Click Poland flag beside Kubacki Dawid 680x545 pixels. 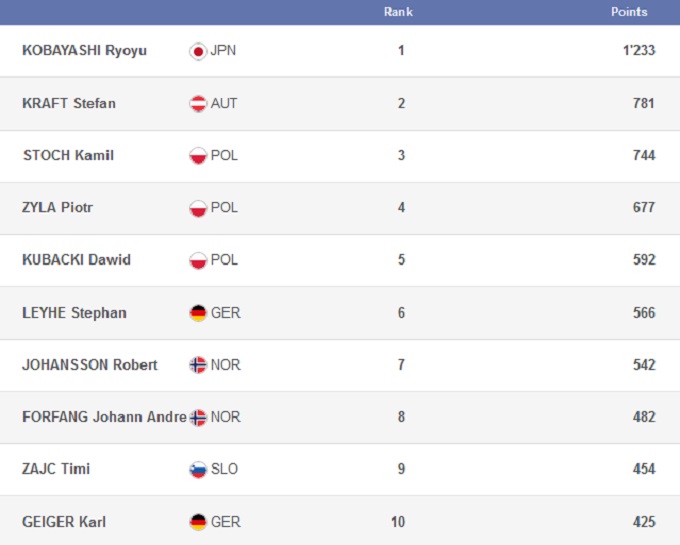coord(198,260)
